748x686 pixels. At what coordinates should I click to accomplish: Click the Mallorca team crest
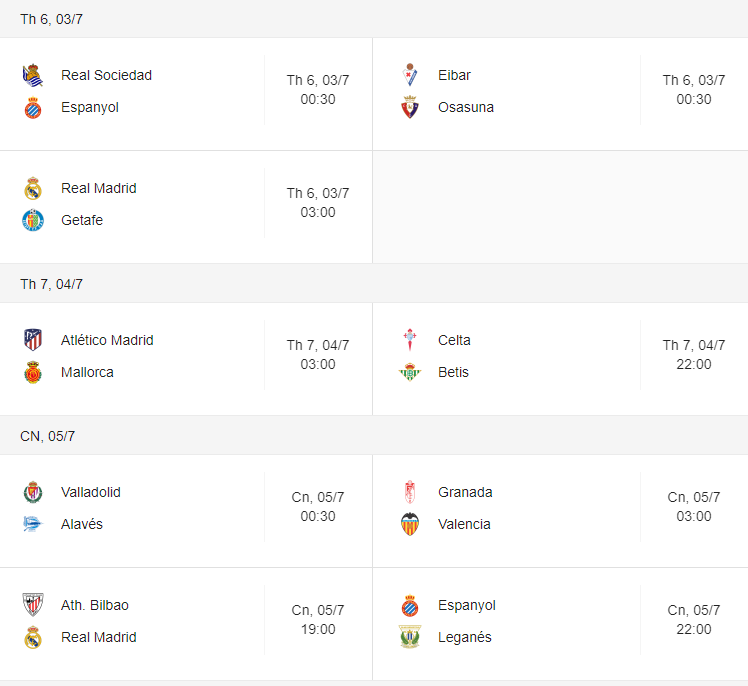pyautogui.click(x=33, y=373)
